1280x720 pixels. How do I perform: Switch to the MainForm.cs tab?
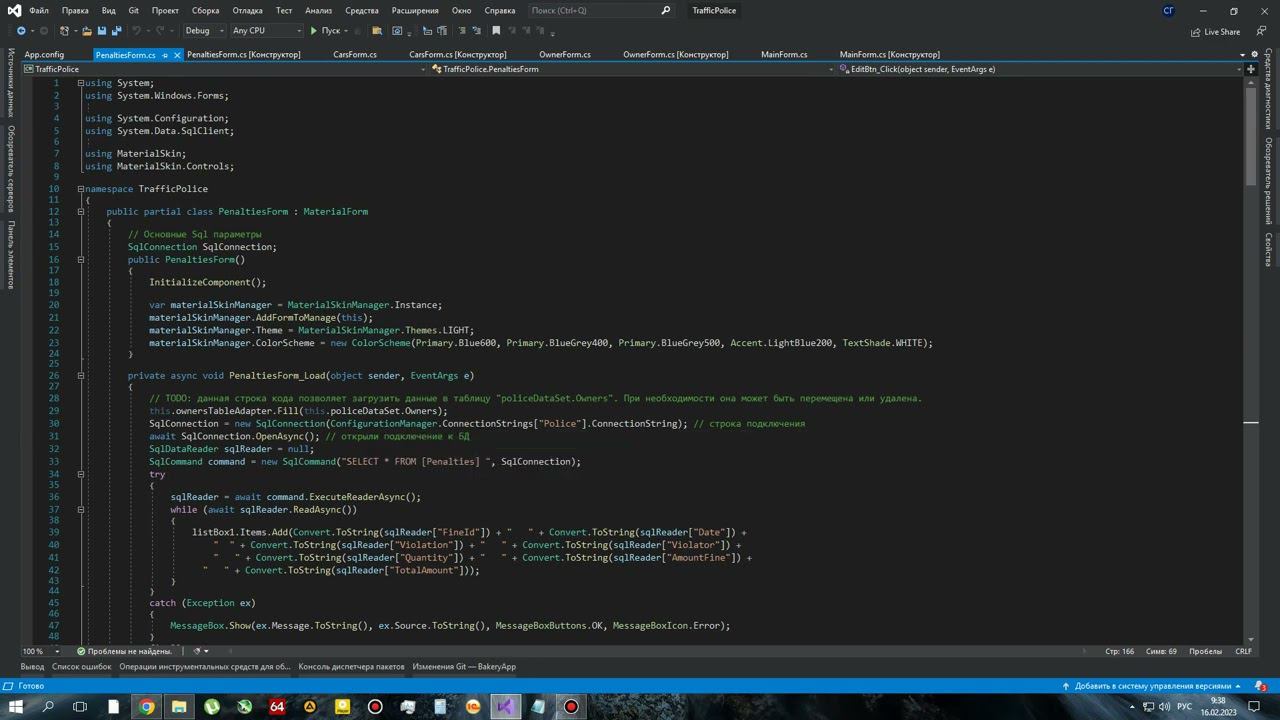coord(784,54)
